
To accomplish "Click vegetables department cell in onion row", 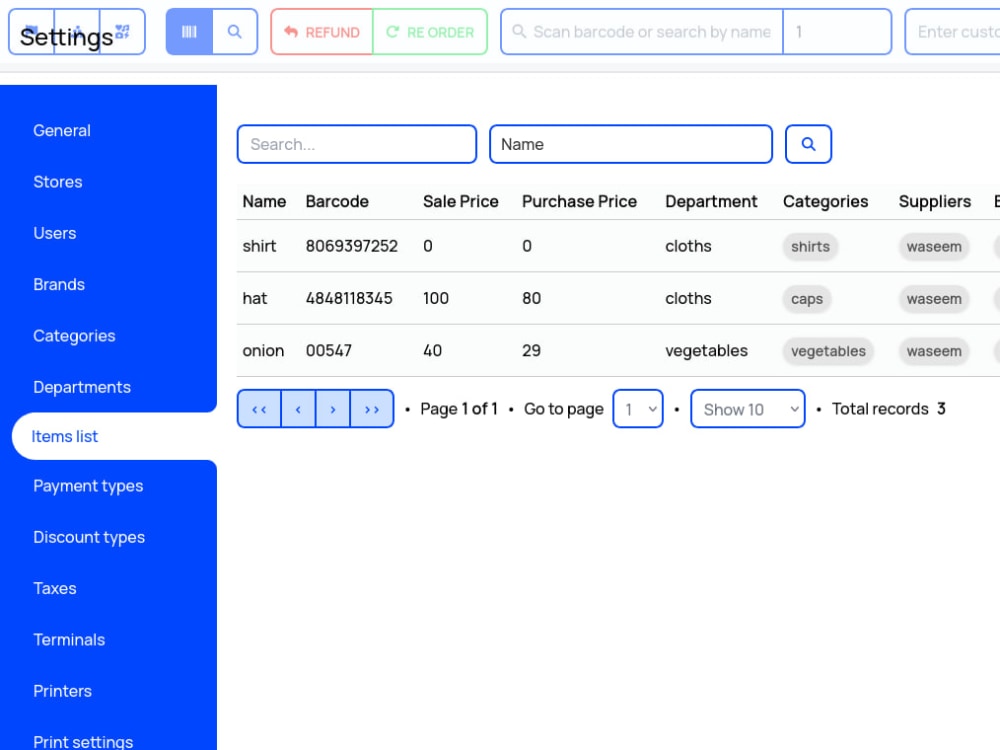I will (x=706, y=351).
